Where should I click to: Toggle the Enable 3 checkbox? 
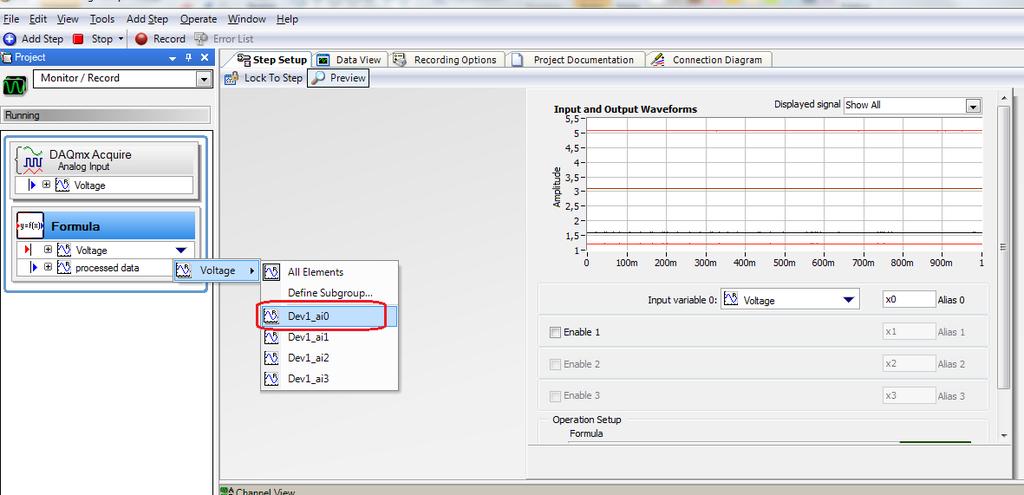[x=555, y=396]
